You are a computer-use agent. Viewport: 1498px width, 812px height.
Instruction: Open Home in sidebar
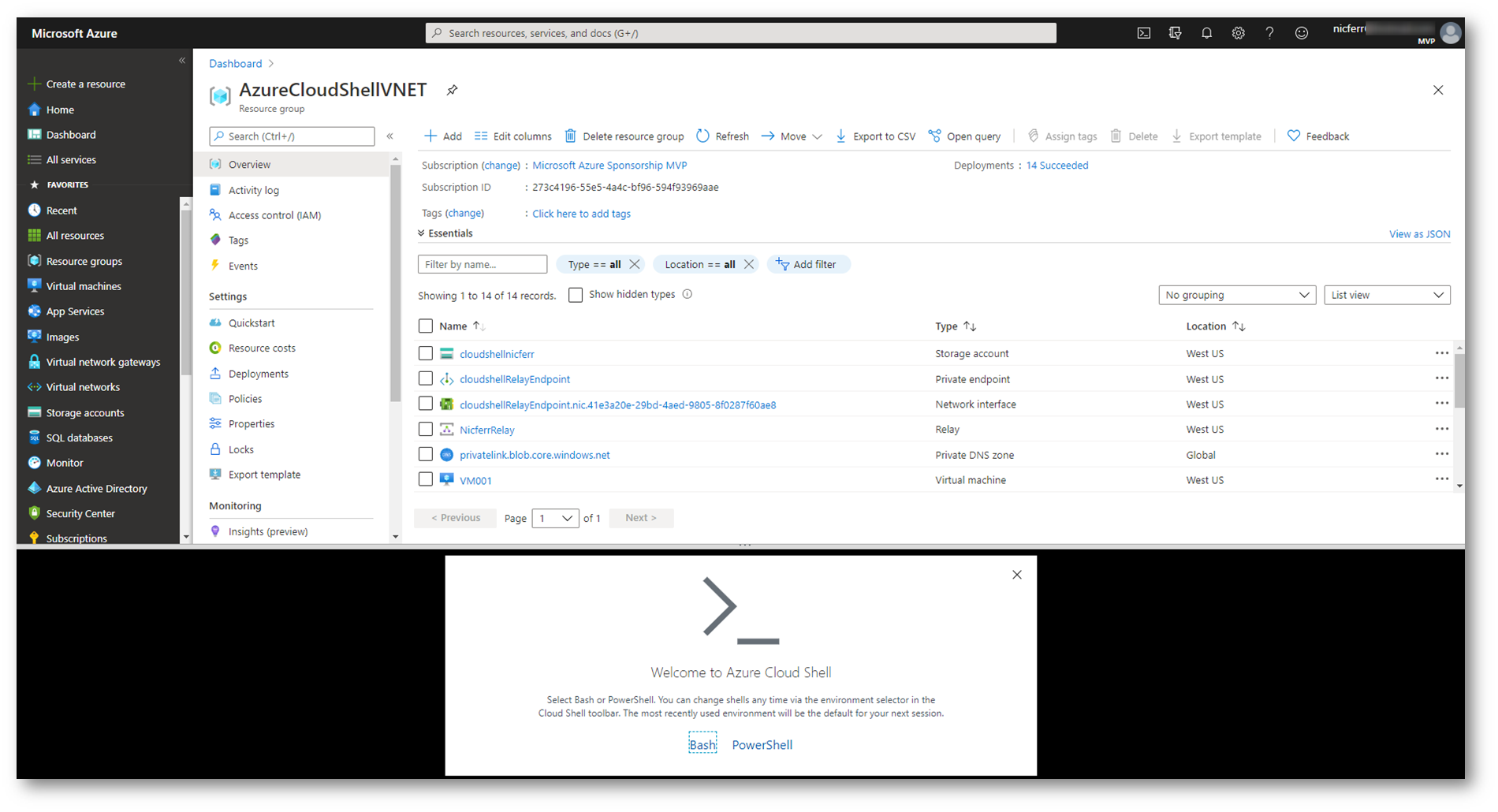60,110
